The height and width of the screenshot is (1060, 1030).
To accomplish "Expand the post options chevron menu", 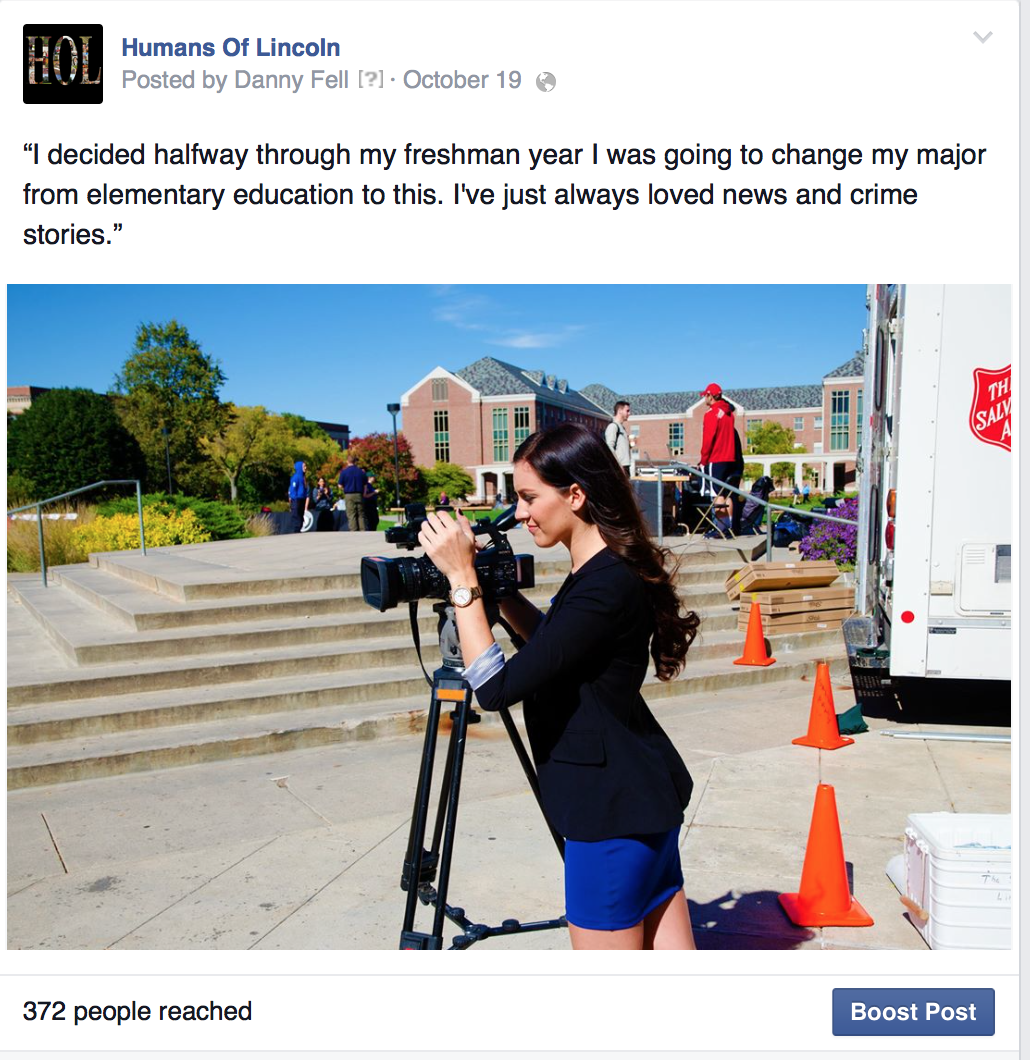I will coord(982,37).
